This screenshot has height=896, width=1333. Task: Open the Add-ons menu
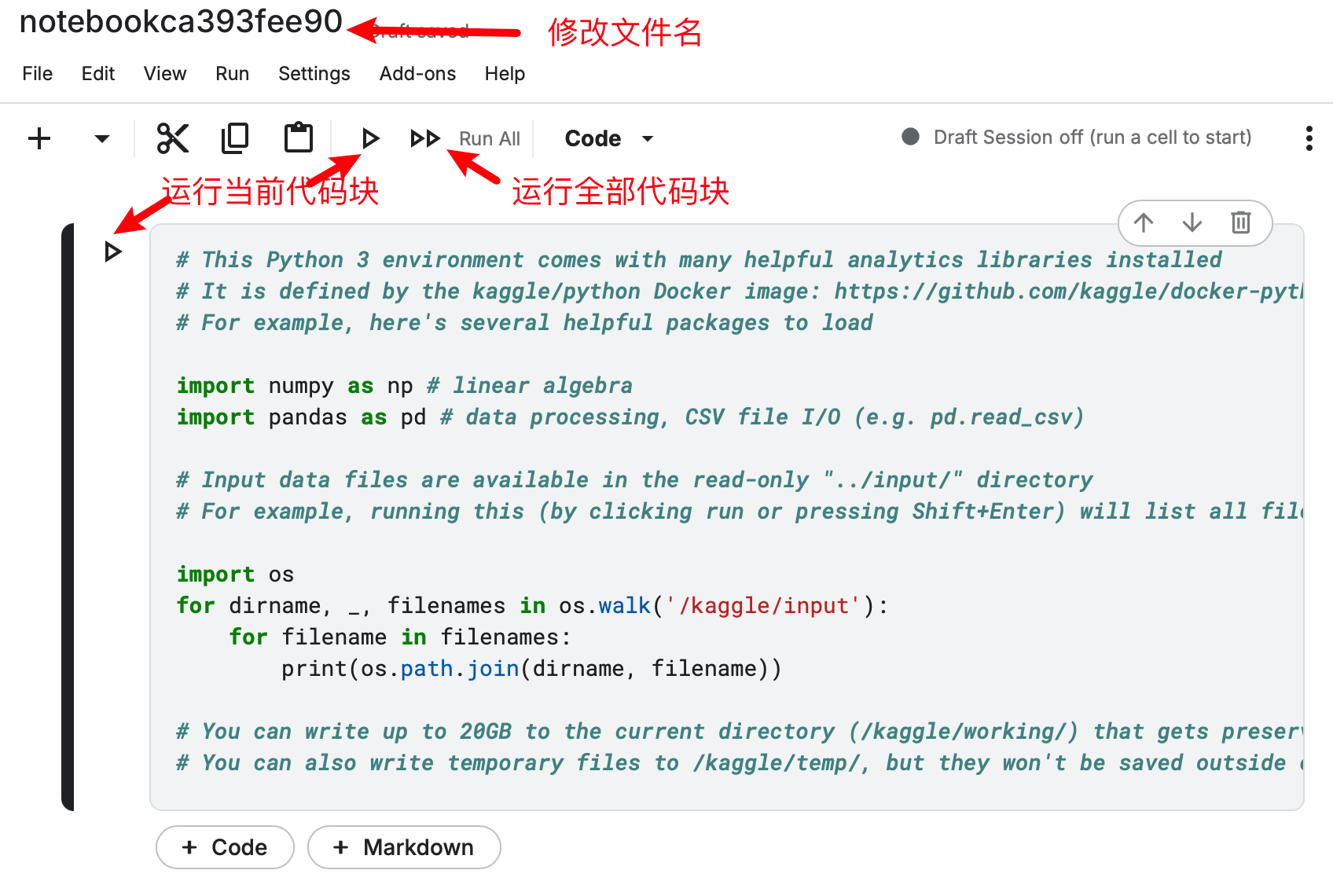tap(417, 74)
